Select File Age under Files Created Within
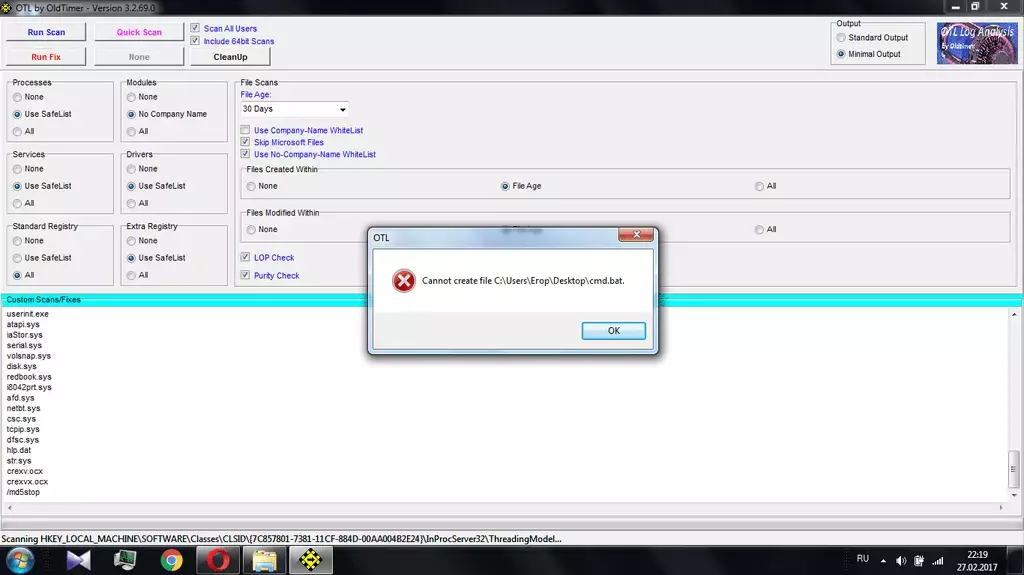Image resolution: width=1024 pixels, height=575 pixels. [505, 186]
